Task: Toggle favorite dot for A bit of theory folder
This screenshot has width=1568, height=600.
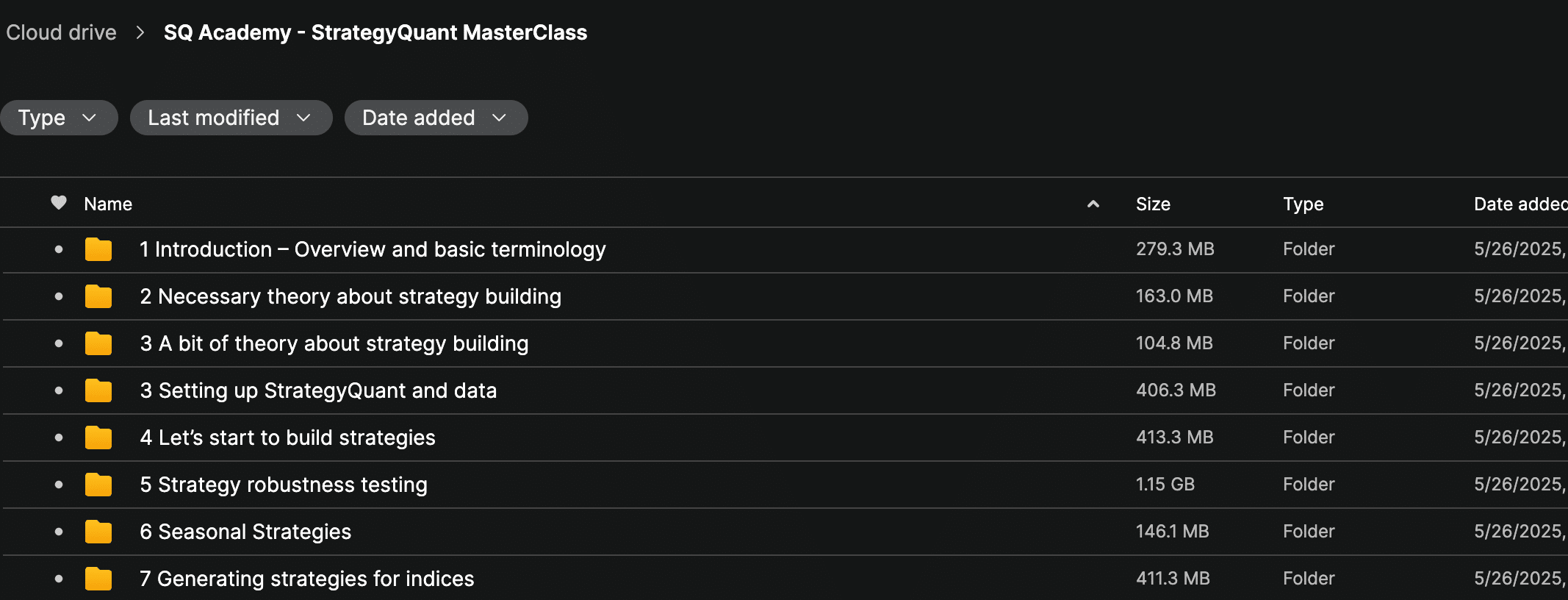Action: click(59, 343)
